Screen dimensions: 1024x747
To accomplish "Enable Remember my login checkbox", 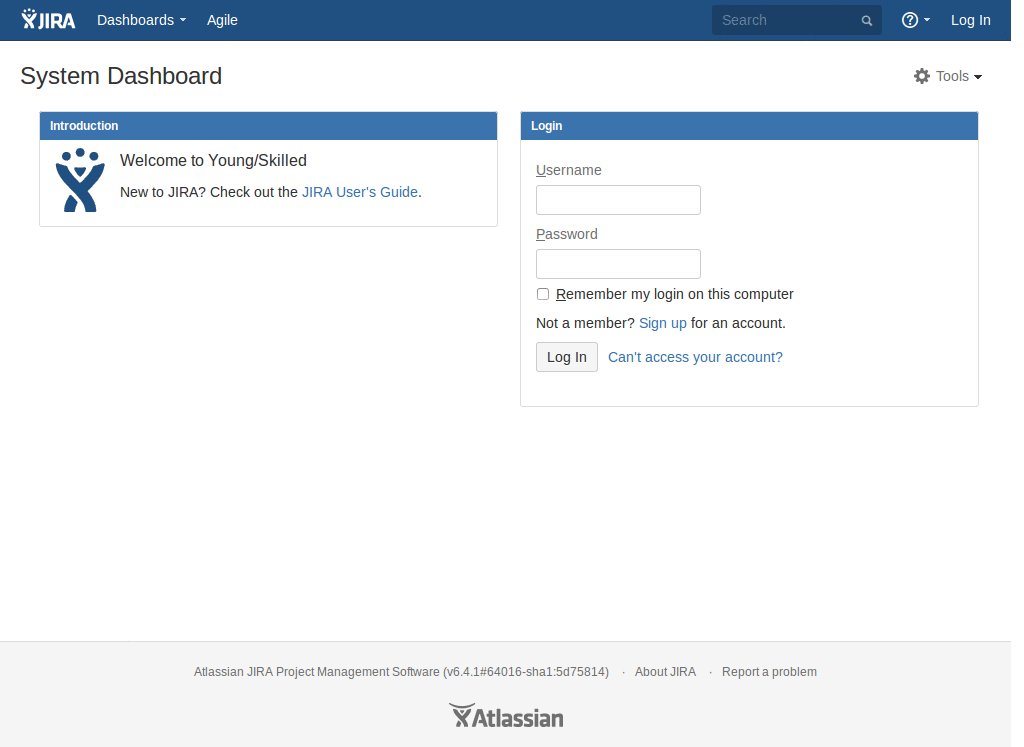I will (543, 294).
